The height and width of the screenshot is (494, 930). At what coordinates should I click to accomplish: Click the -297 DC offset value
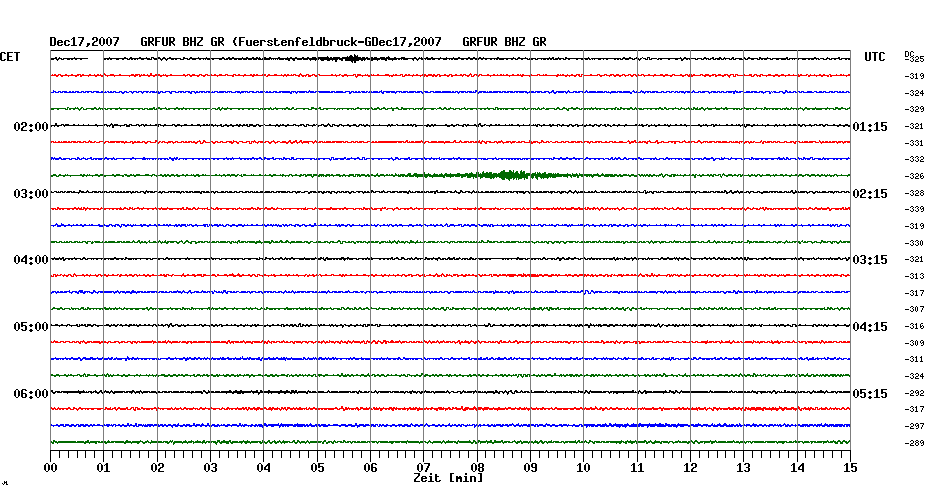click(914, 426)
